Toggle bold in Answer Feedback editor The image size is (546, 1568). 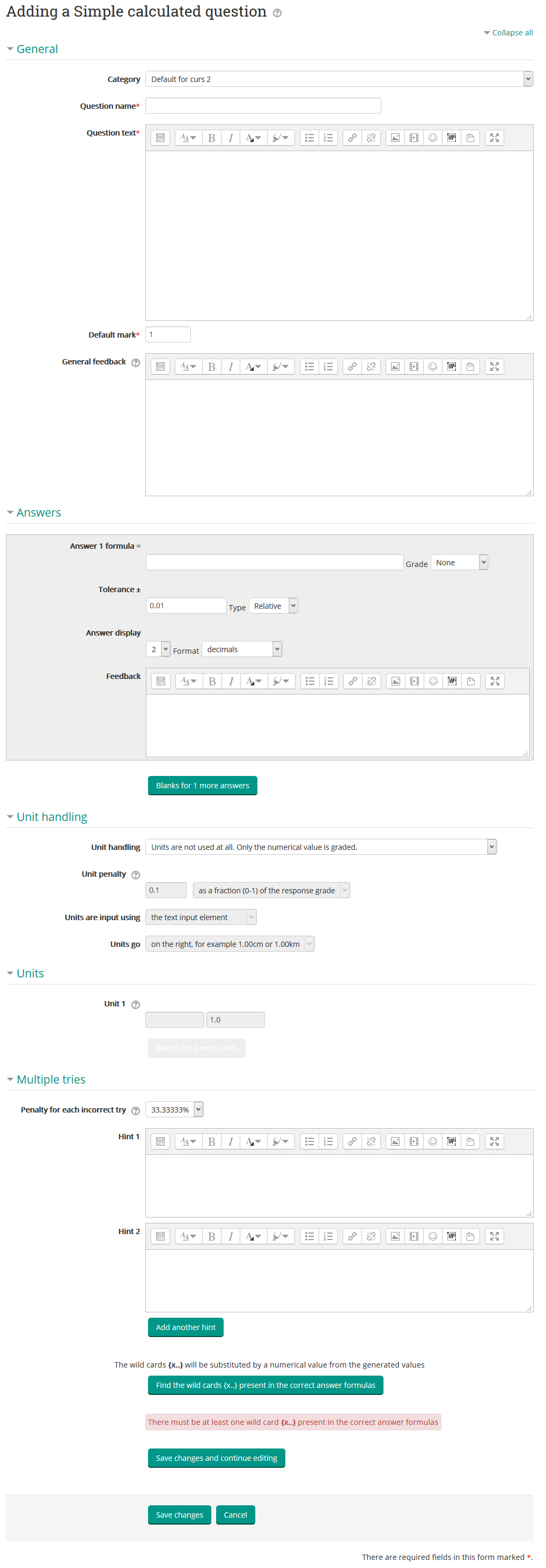212,681
